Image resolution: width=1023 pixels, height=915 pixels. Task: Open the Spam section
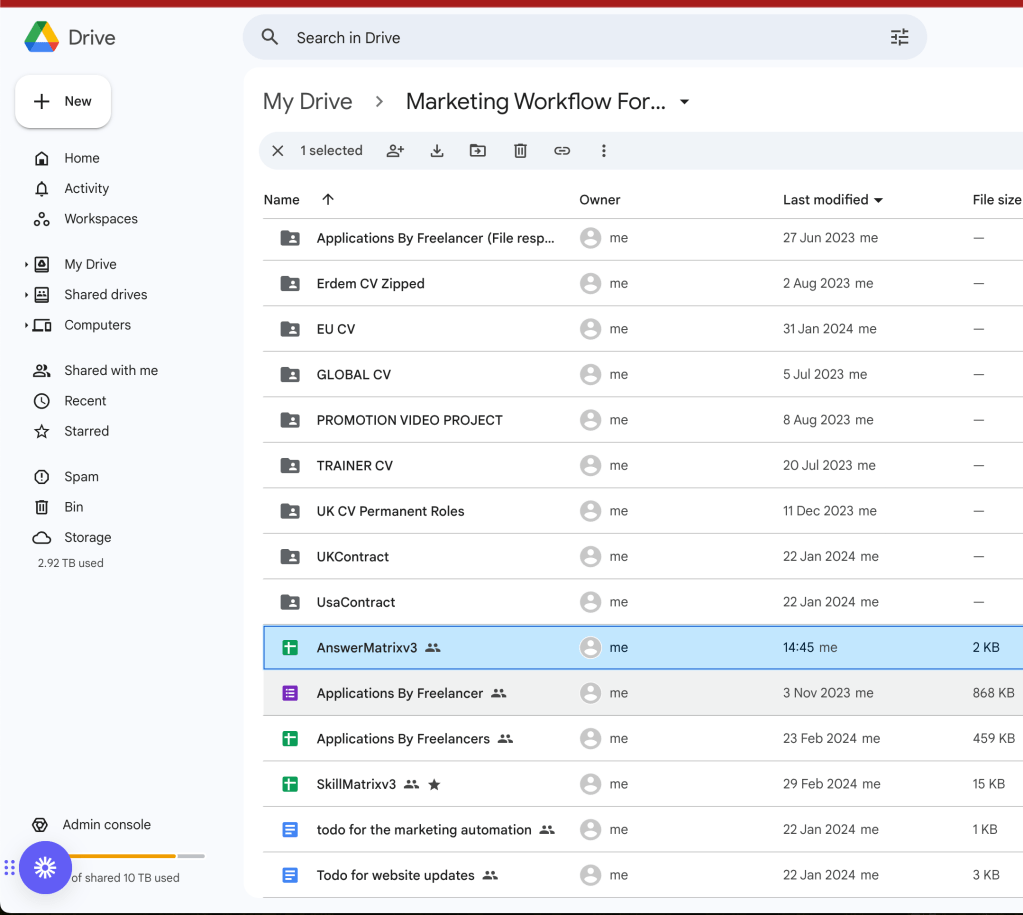[81, 477]
